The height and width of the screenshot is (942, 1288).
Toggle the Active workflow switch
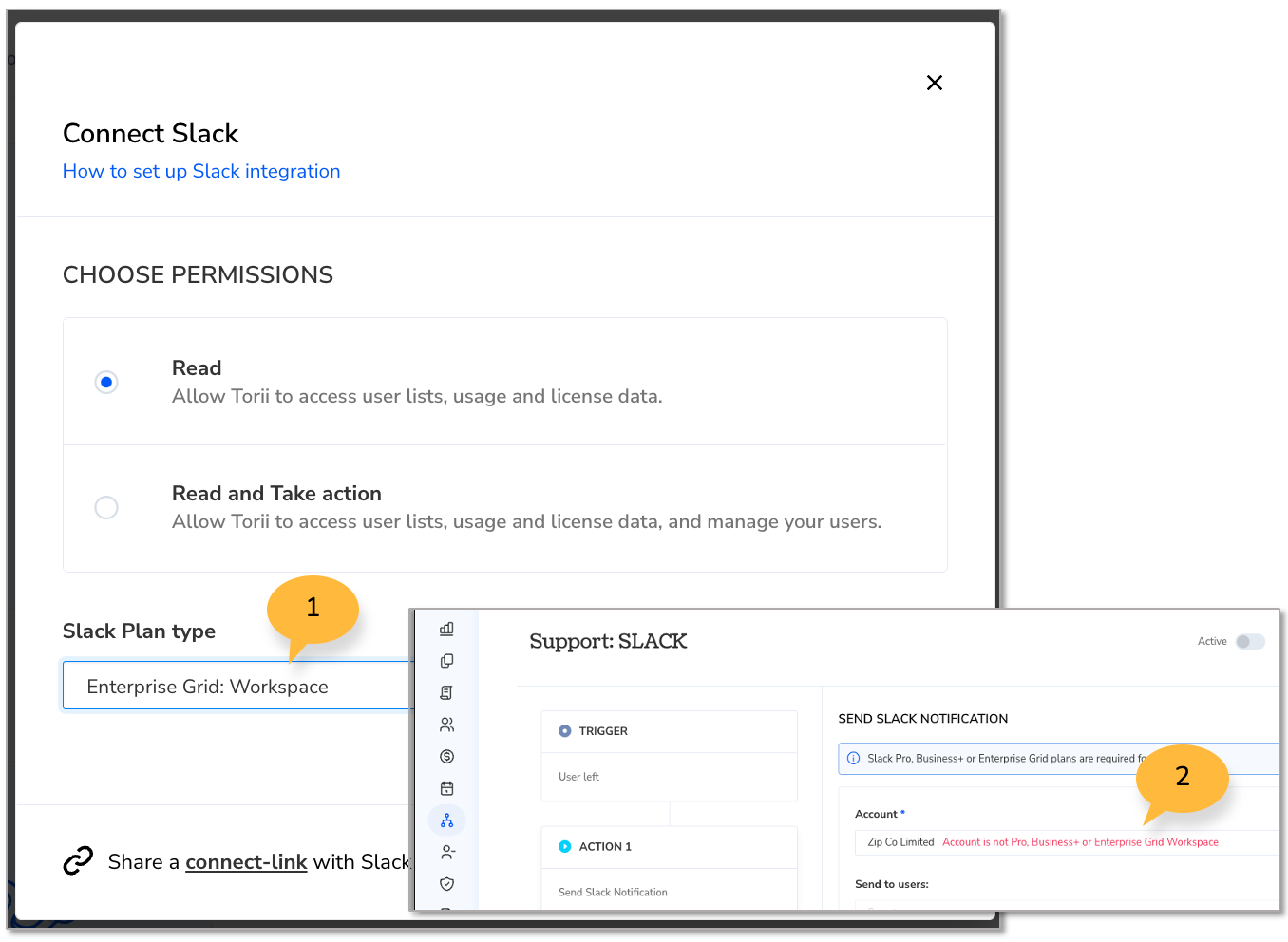click(1250, 642)
